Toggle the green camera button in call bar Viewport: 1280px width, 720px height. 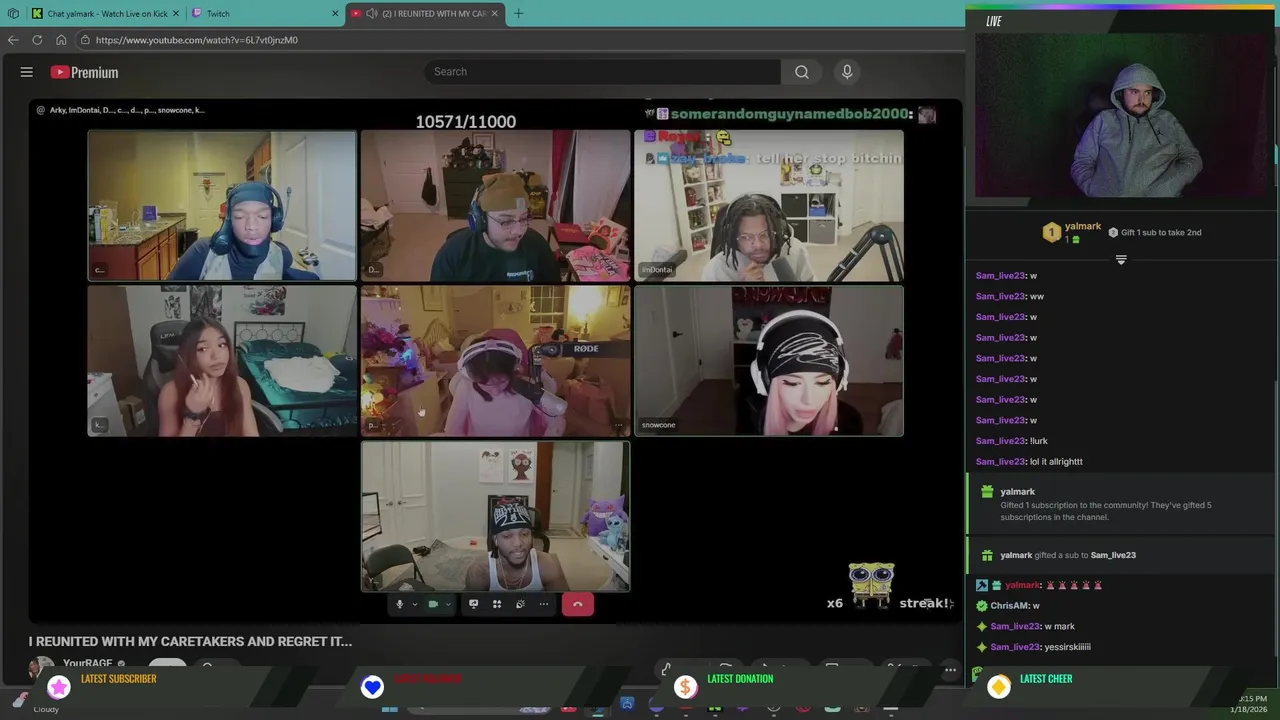(433, 604)
